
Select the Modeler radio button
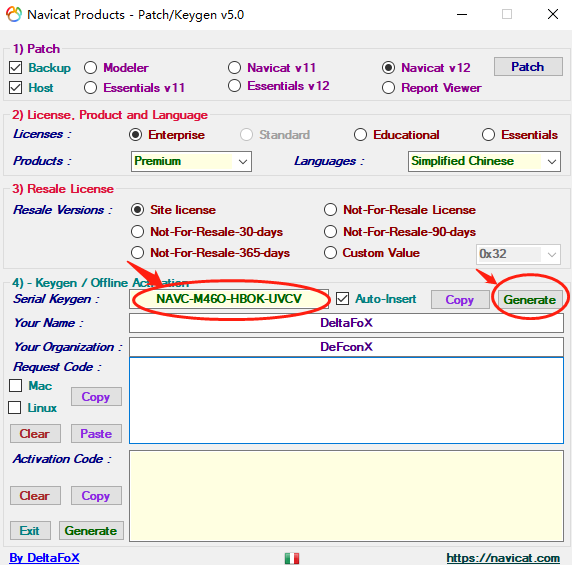point(90,68)
